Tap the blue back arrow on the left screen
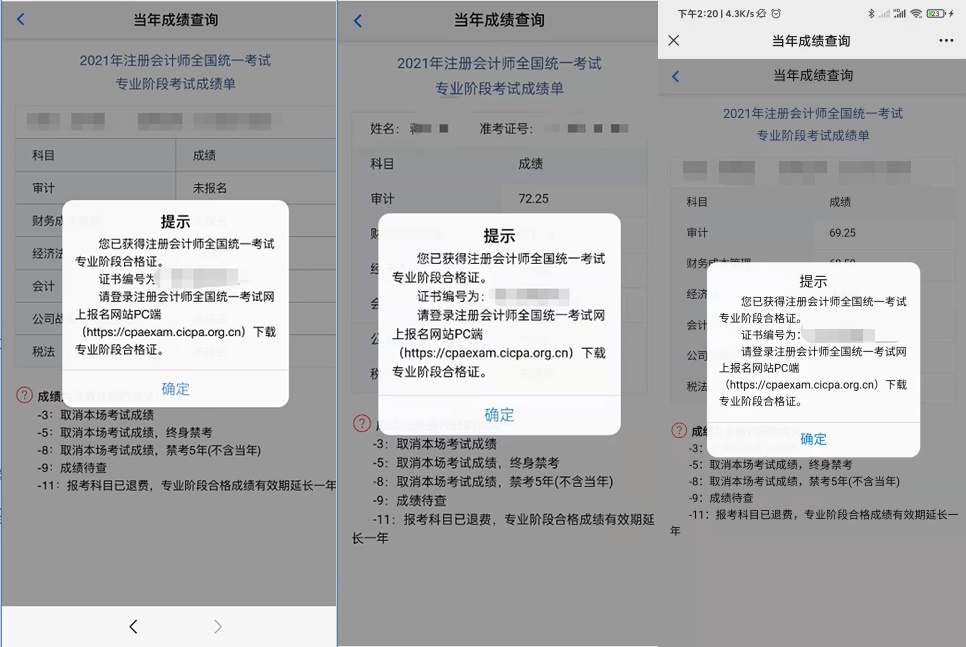 click(x=22, y=19)
